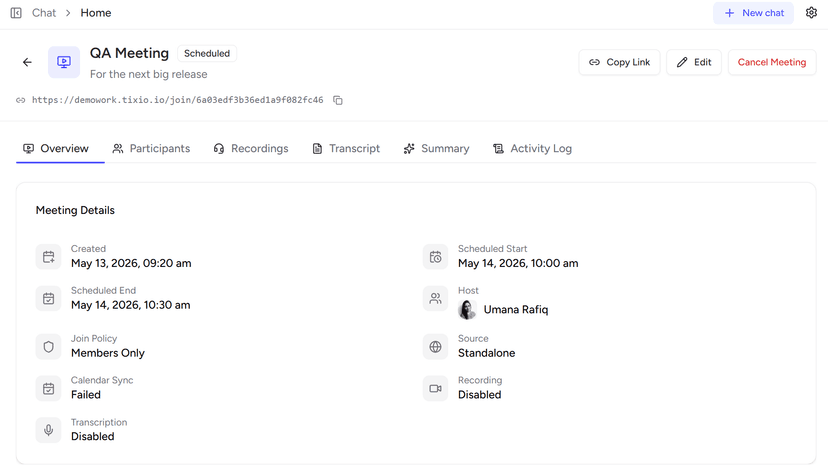
Task: Click the Host people icon
Action: (x=436, y=298)
